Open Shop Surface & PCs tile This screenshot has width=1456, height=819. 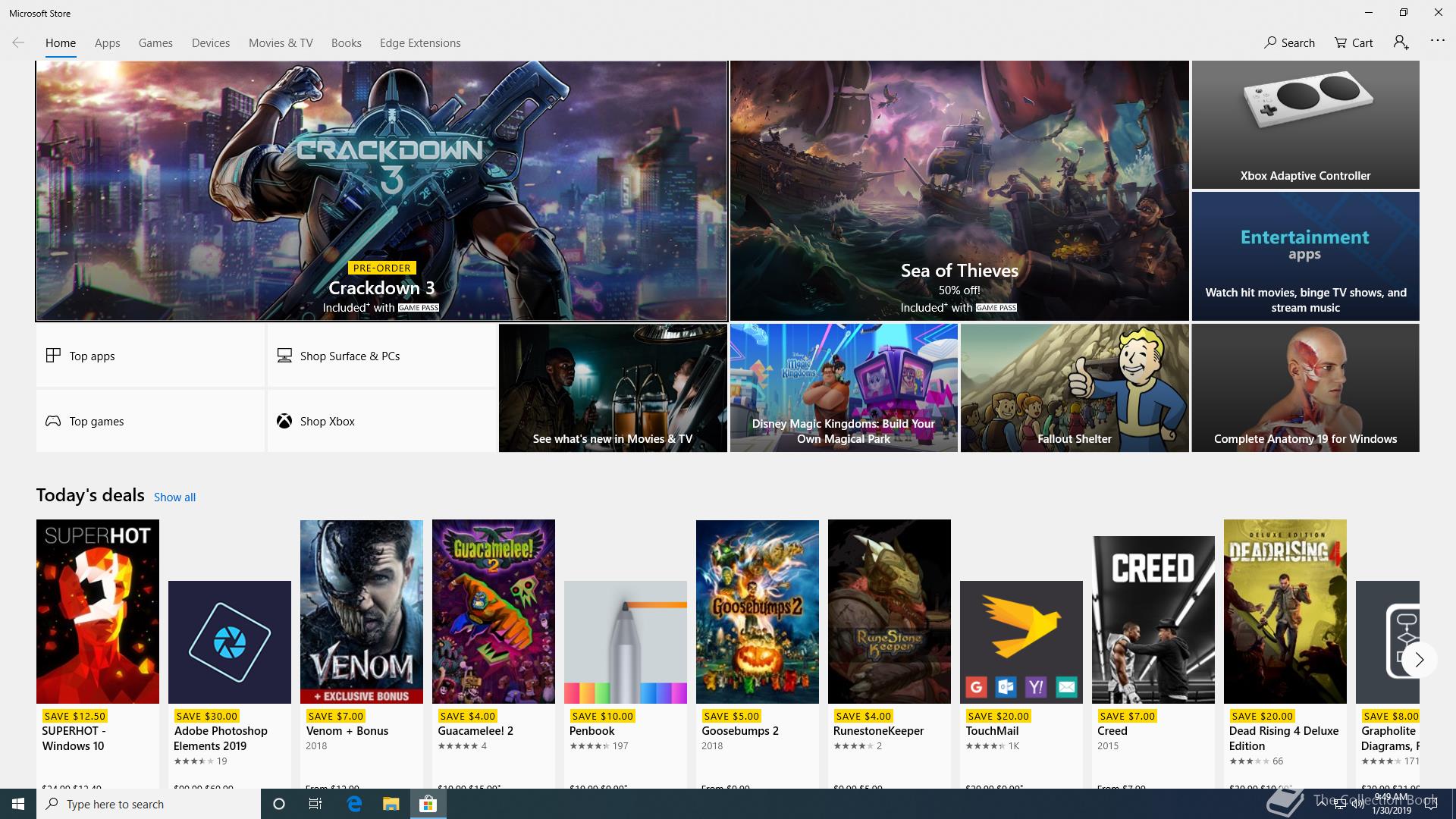pos(381,356)
